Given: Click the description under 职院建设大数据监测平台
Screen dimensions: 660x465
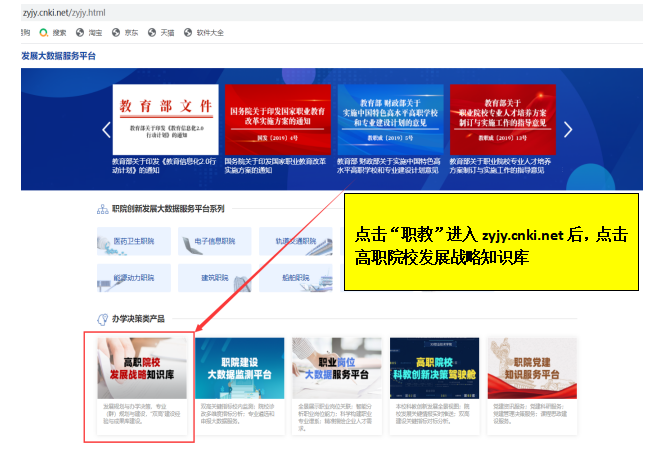Looking at the screenshot, I should pyautogui.click(x=238, y=414).
